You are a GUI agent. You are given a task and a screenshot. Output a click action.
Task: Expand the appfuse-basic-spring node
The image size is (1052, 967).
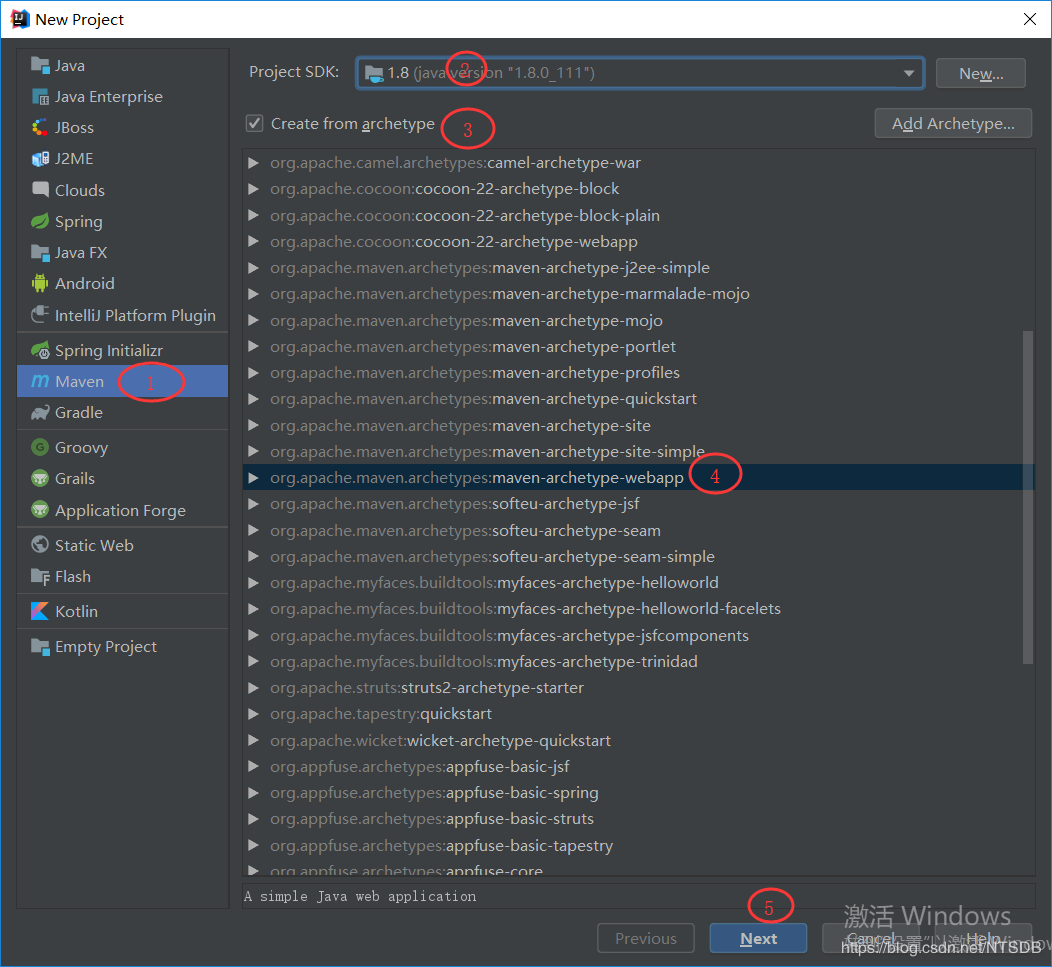[x=253, y=793]
